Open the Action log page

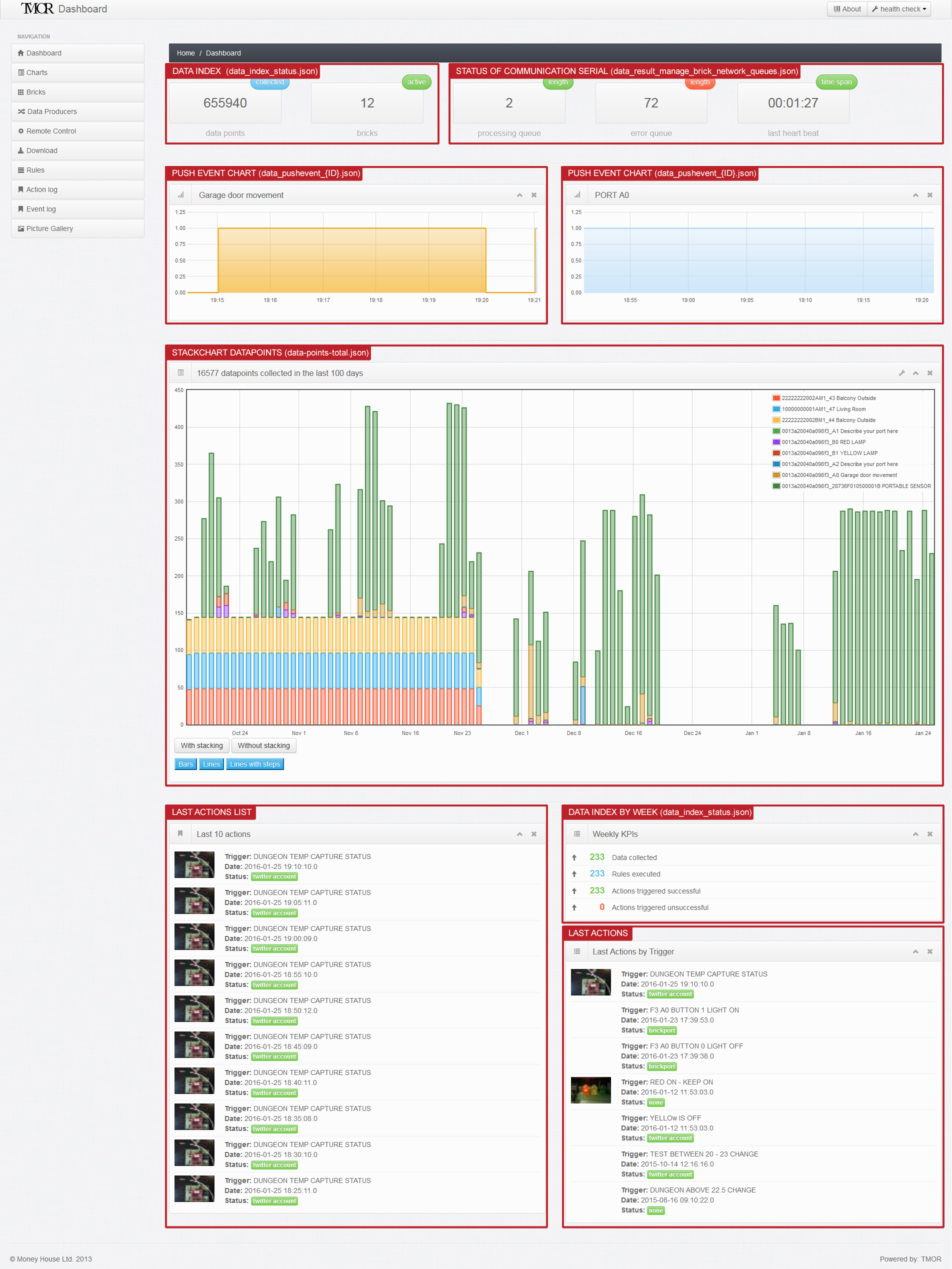tap(77, 189)
